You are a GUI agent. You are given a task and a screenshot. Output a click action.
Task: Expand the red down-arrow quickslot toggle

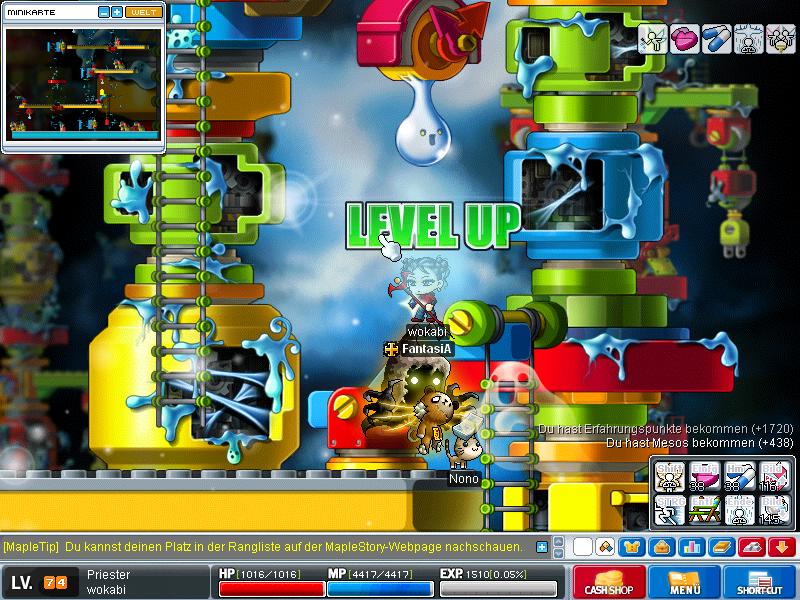click(x=780, y=547)
